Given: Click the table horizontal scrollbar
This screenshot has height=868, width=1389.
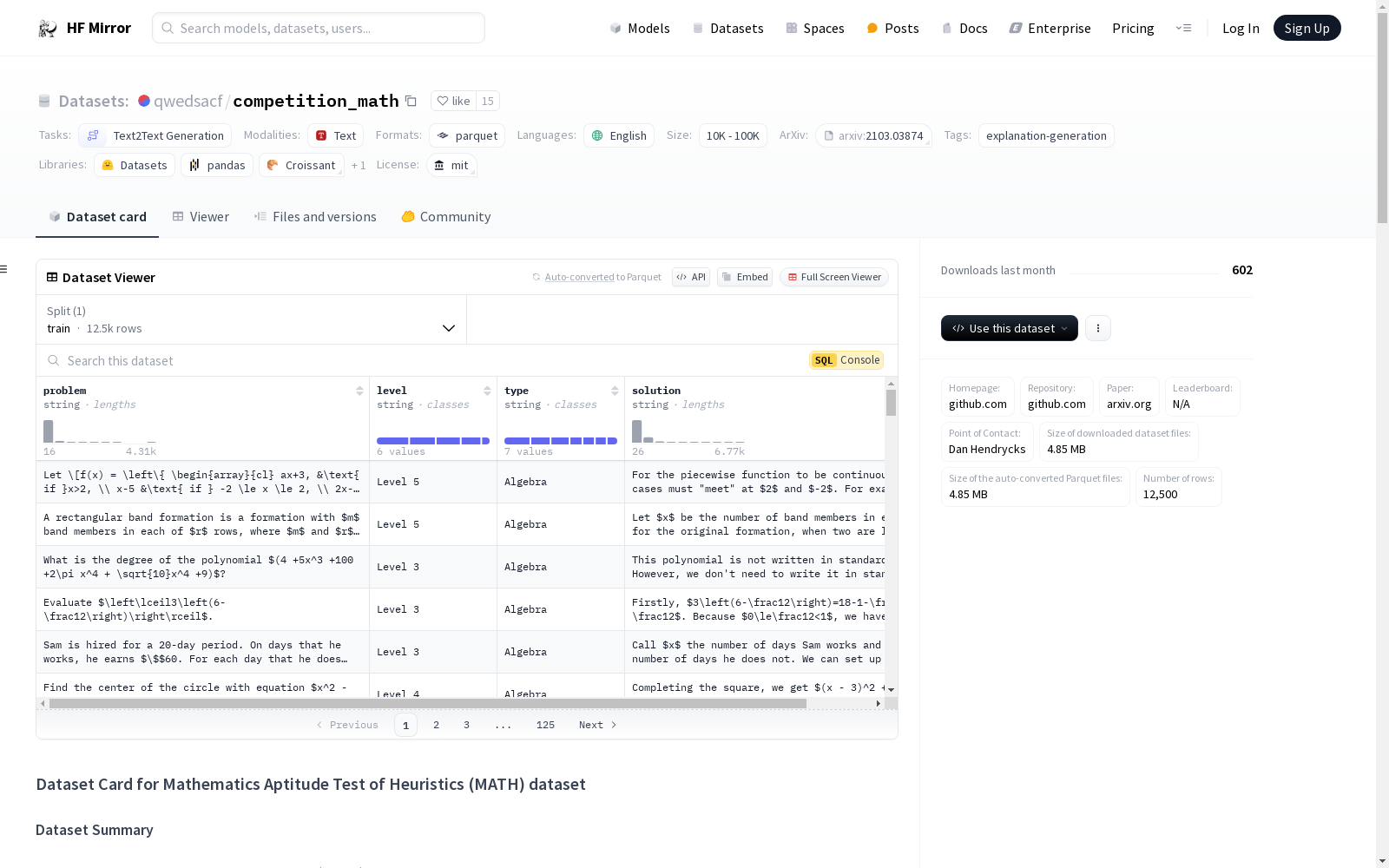Looking at the screenshot, I should 427,703.
